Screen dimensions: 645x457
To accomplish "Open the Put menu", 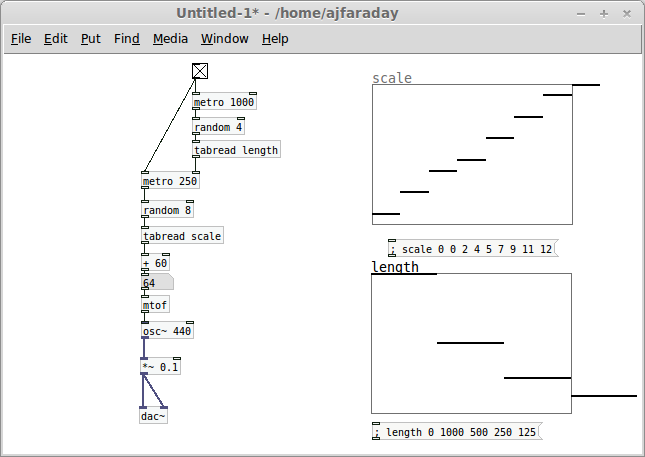I will 90,39.
